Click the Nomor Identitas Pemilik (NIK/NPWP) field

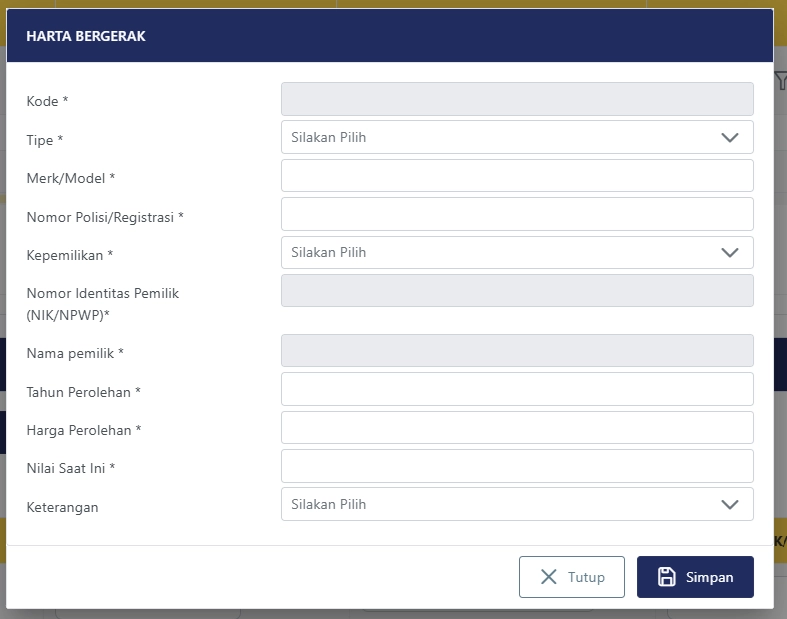pos(516,291)
